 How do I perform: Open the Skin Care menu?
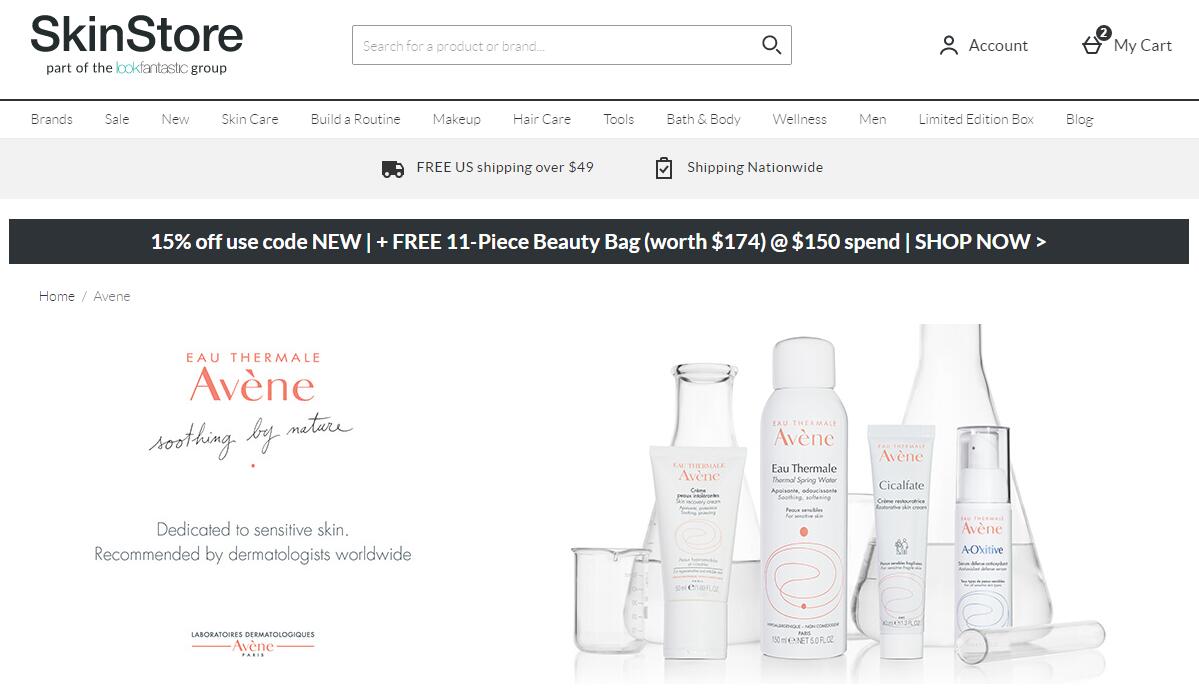(x=250, y=119)
